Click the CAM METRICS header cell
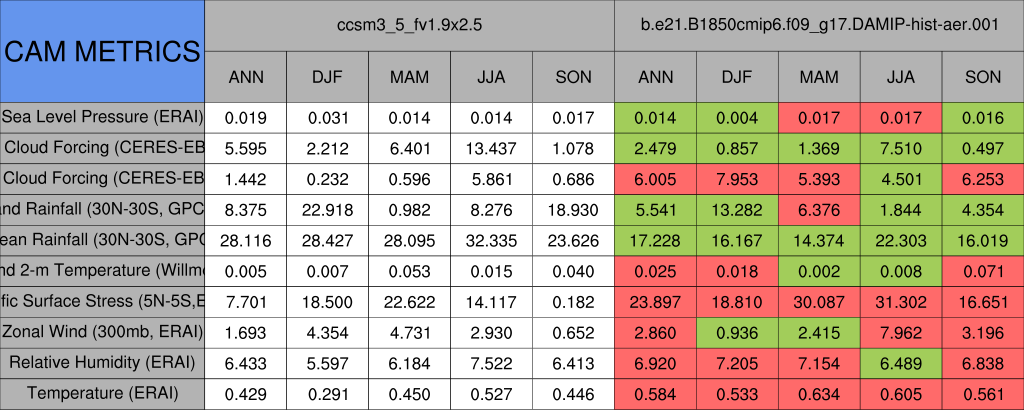 102,51
